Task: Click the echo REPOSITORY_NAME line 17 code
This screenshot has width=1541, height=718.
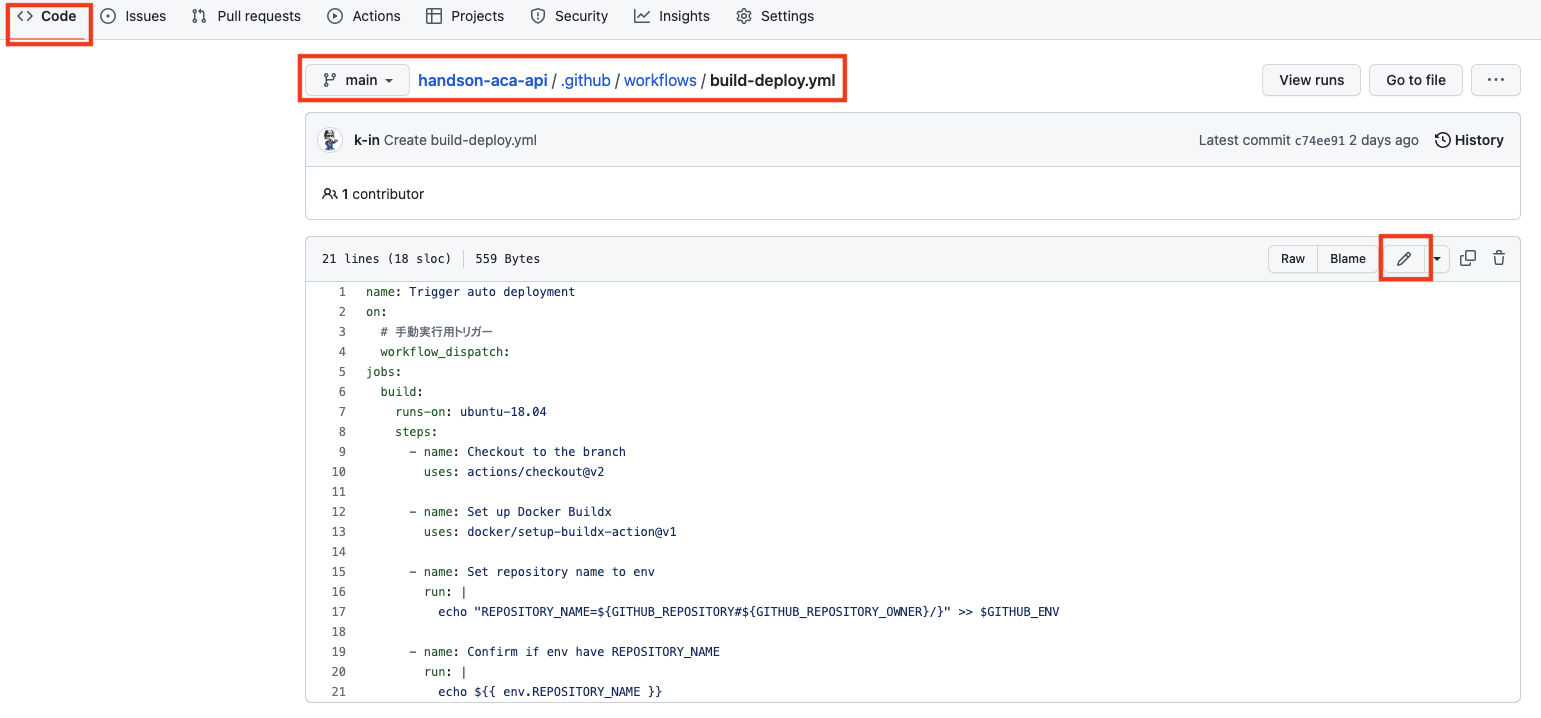Action: [x=749, y=612]
